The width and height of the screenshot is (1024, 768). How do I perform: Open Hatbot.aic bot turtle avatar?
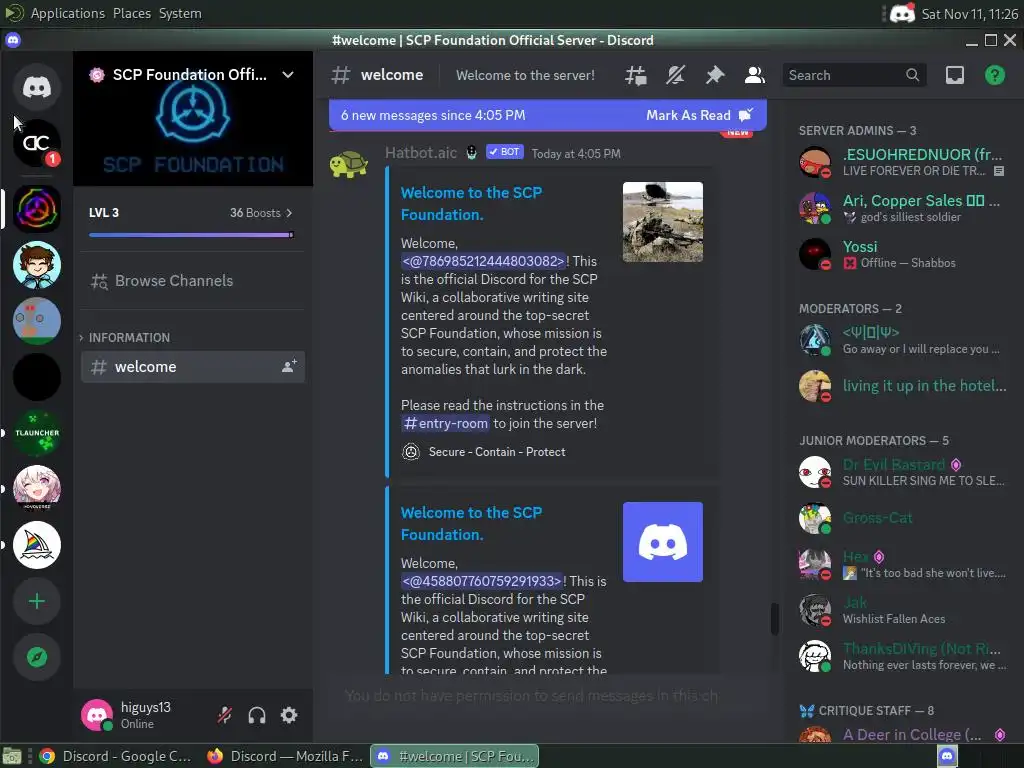point(349,163)
